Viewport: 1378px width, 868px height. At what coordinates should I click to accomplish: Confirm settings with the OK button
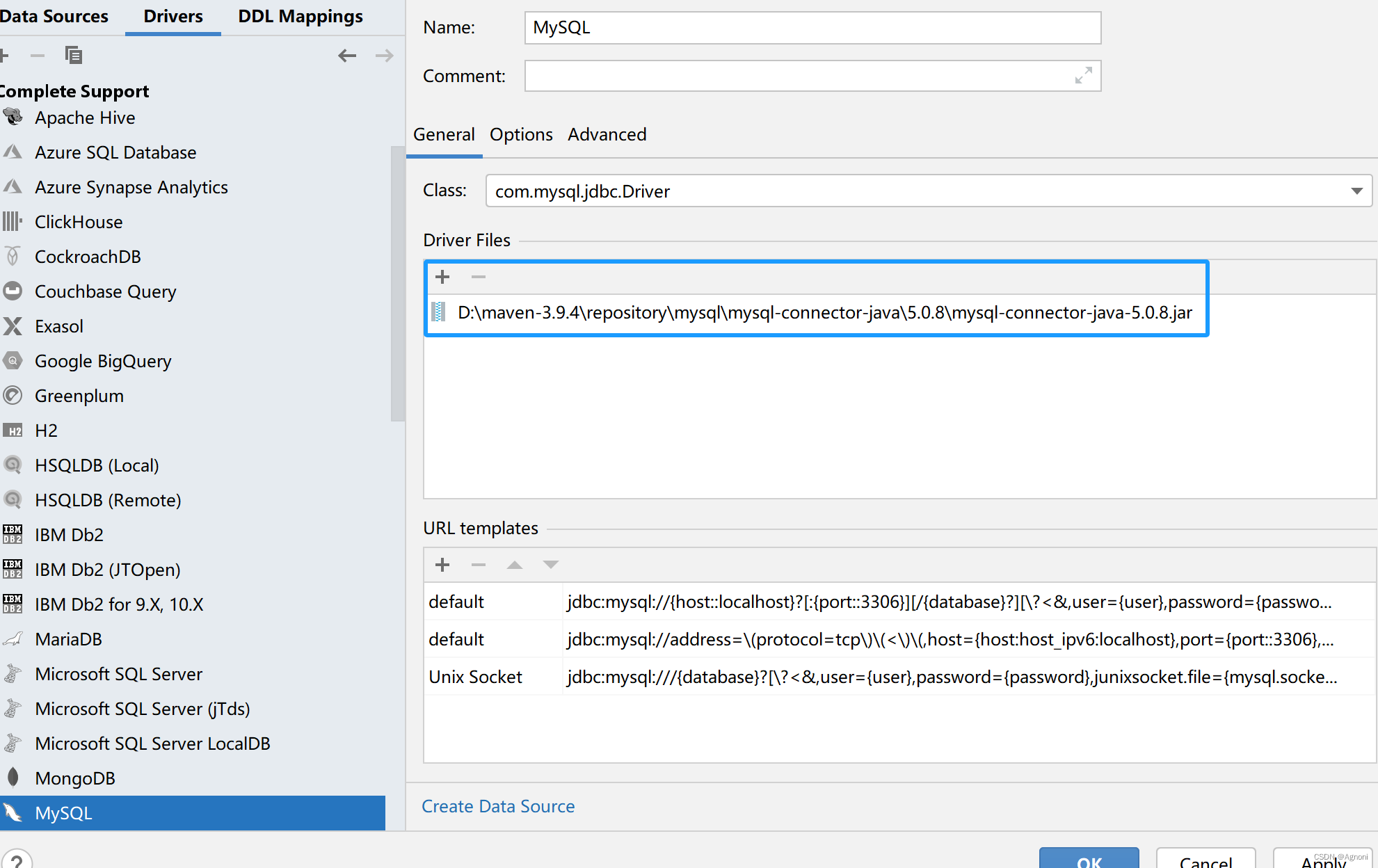[x=1089, y=862]
